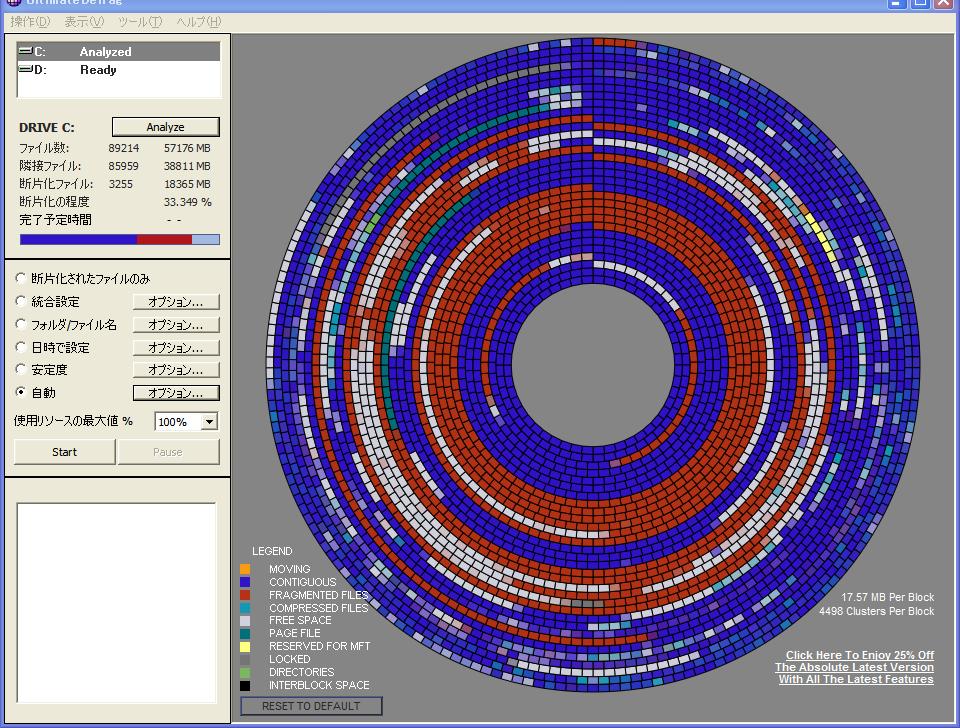Click the 'Ready' status of drive D:
Image resolution: width=960 pixels, height=728 pixels.
98,70
